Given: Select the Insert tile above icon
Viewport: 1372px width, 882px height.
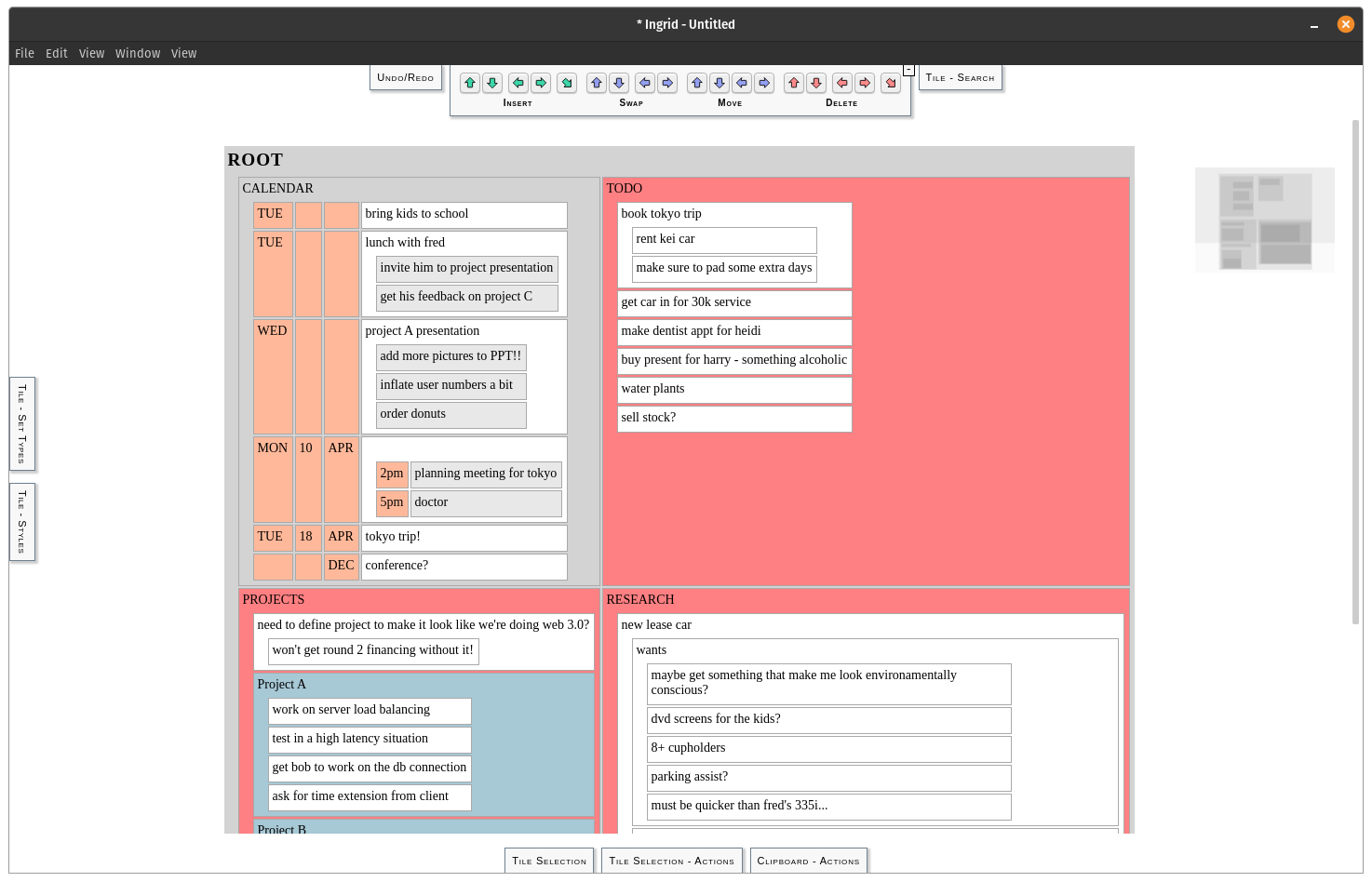Looking at the screenshot, I should click(x=470, y=83).
